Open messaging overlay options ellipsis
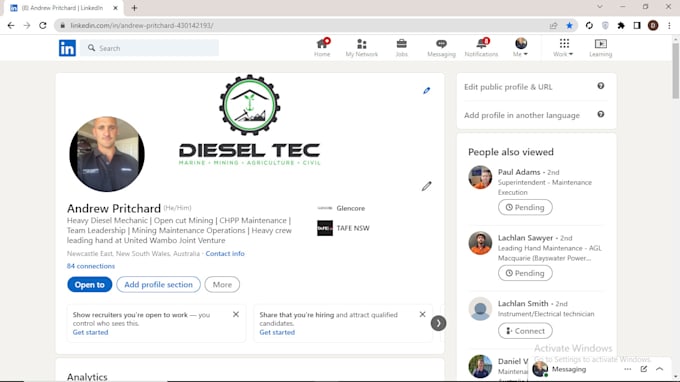This screenshot has width=680, height=382. tap(628, 369)
